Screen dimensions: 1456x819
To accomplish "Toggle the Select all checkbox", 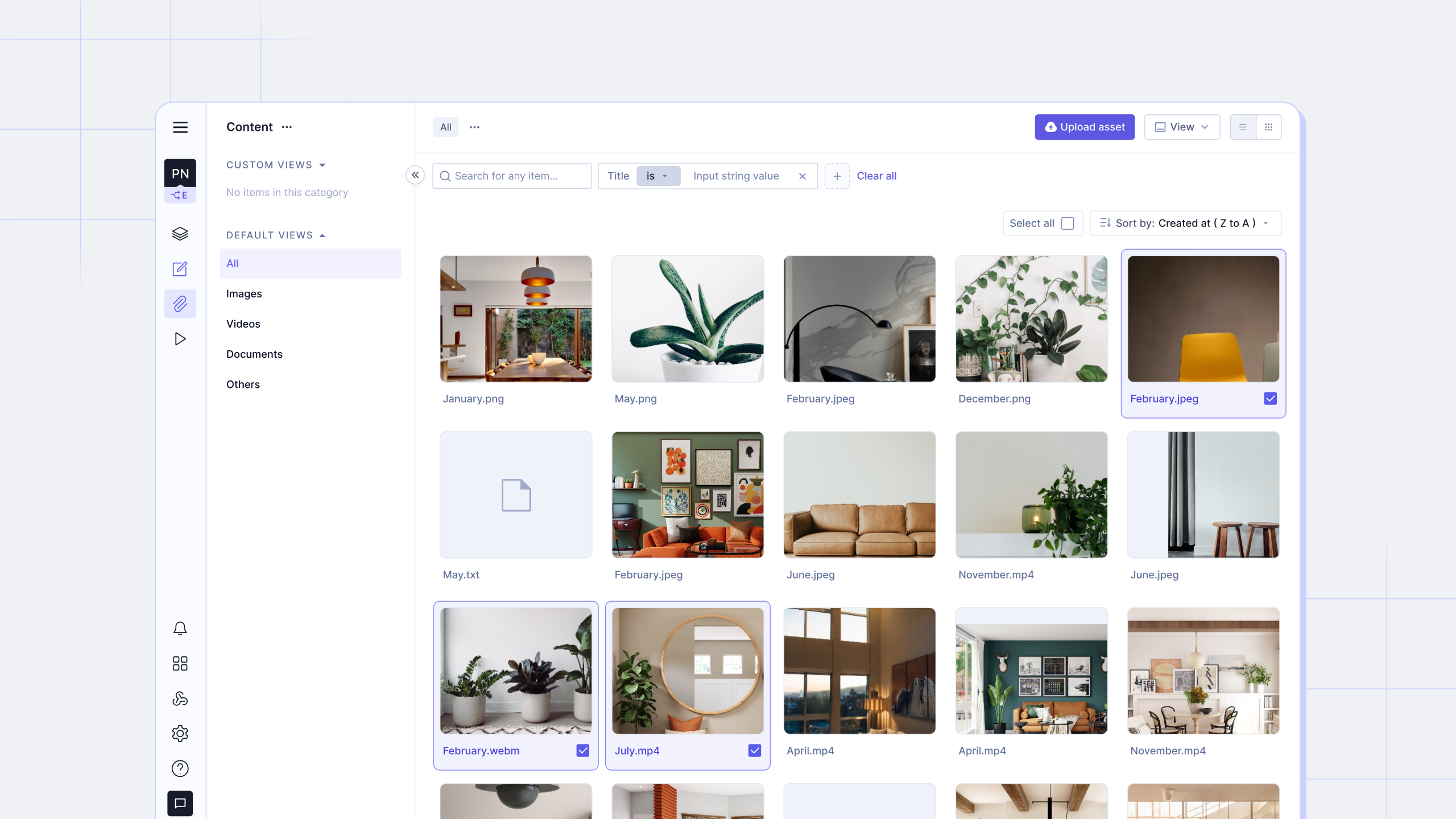I will (x=1068, y=223).
